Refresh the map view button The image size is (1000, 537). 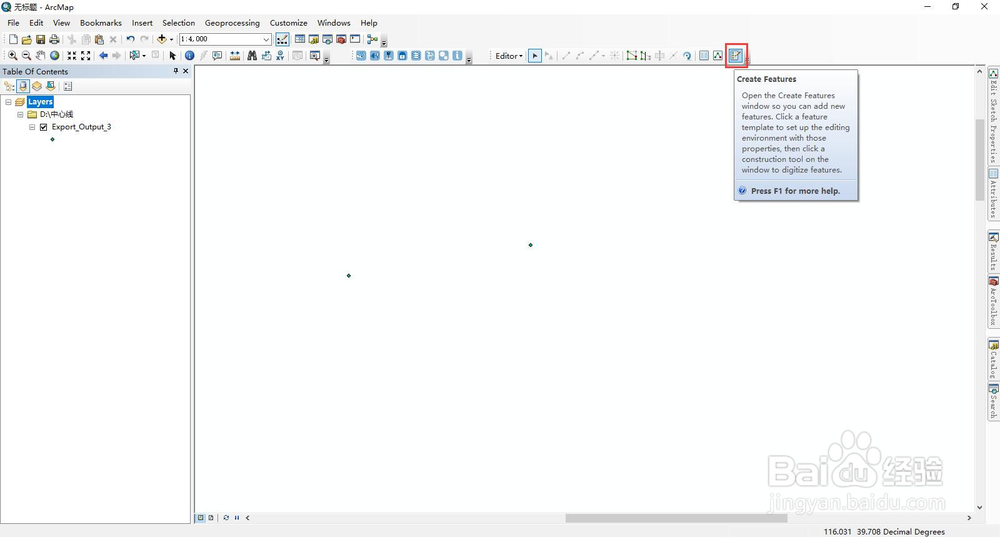pyautogui.click(x=226, y=518)
